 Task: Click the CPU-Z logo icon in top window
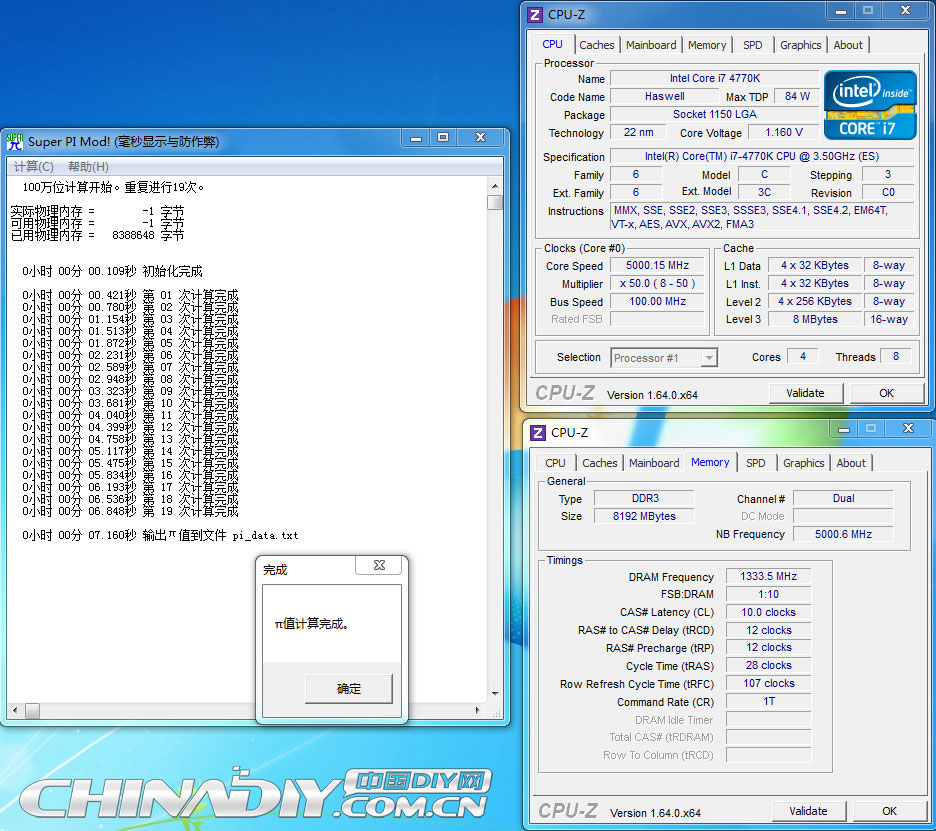pyautogui.click(x=535, y=14)
